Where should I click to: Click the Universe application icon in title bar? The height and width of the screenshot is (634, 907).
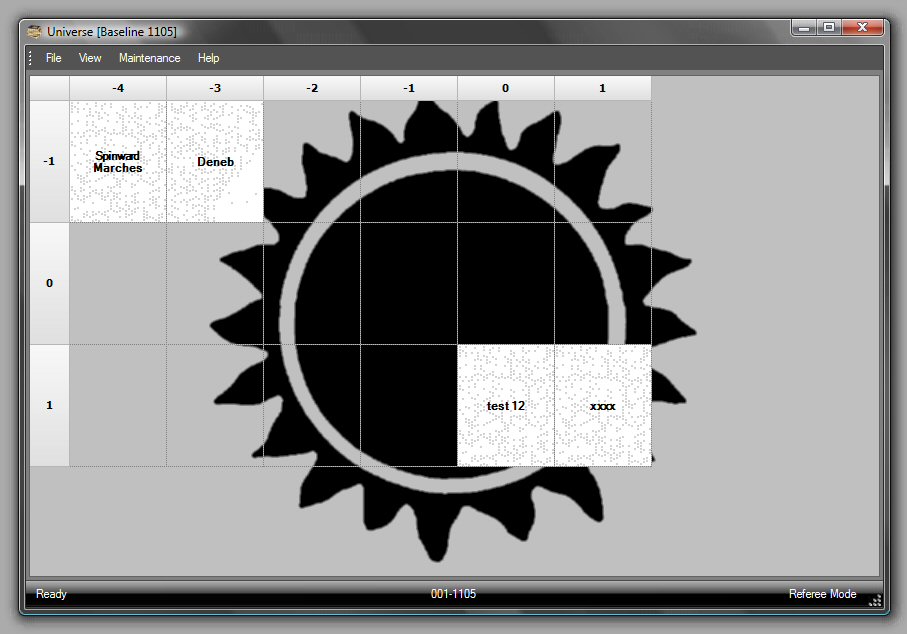coord(34,31)
